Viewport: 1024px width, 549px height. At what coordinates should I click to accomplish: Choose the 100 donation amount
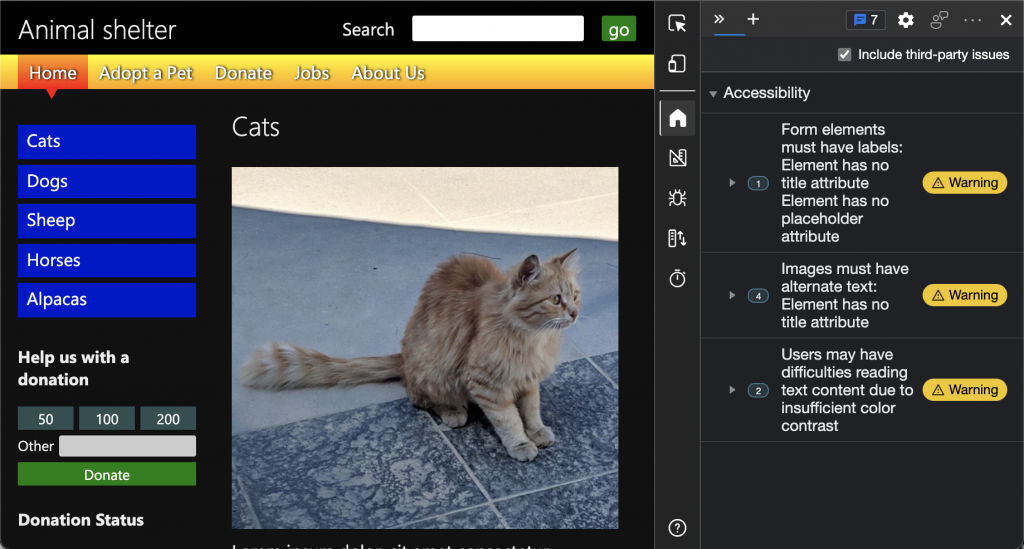(x=107, y=418)
